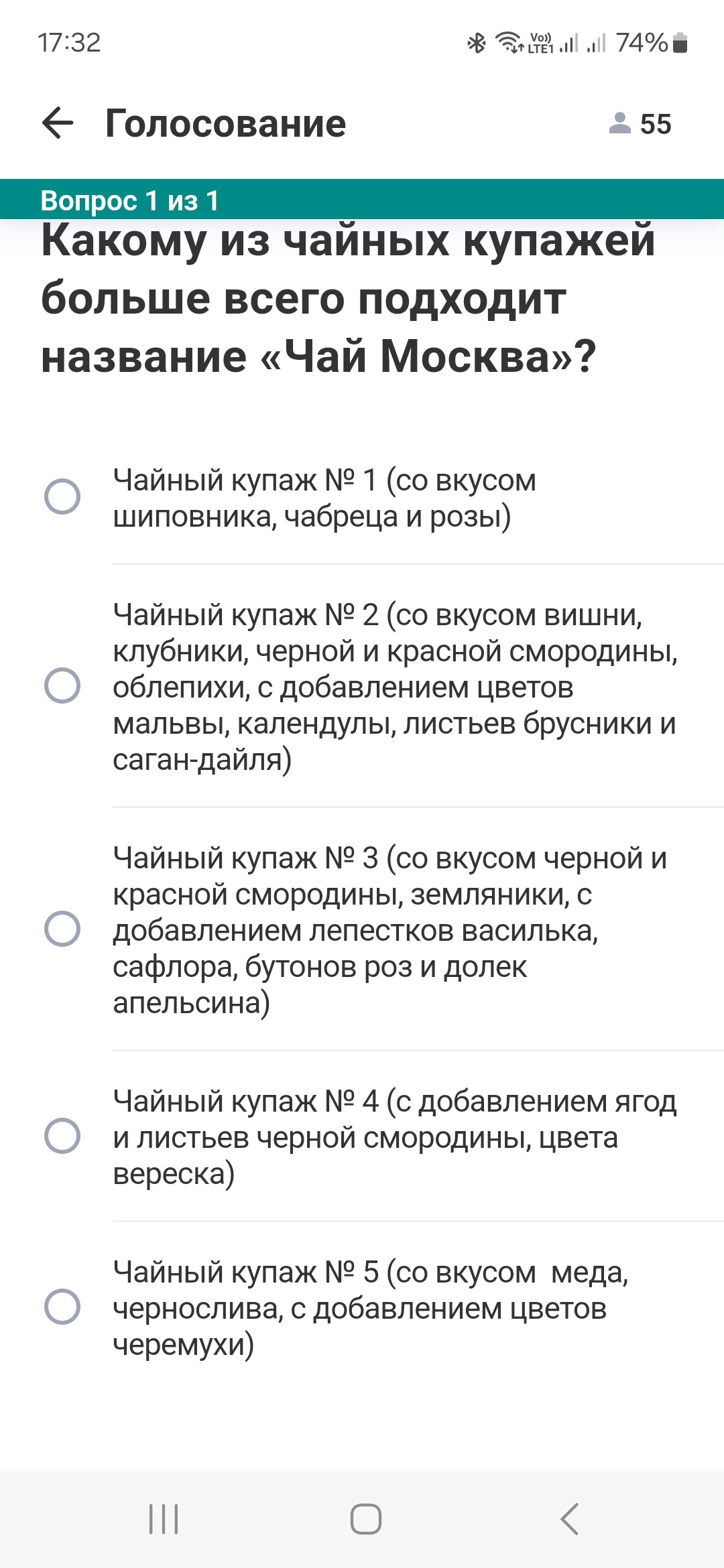Tap the Bluetooth status bar icon
724x1568 pixels.
coord(477,44)
